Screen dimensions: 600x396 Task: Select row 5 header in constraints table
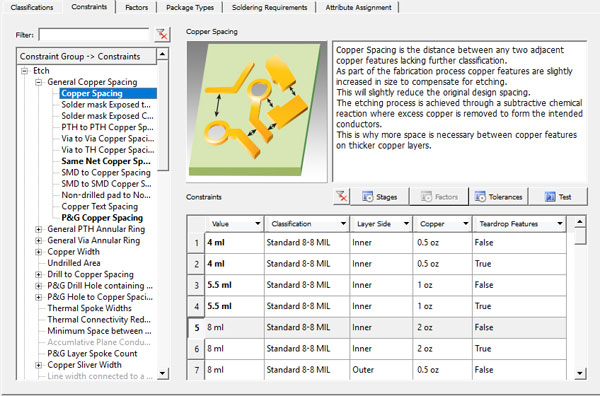(x=196, y=328)
